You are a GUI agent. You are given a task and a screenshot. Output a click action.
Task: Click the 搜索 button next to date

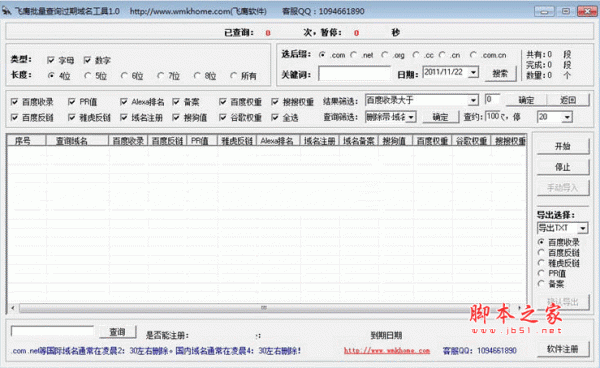(x=500, y=73)
